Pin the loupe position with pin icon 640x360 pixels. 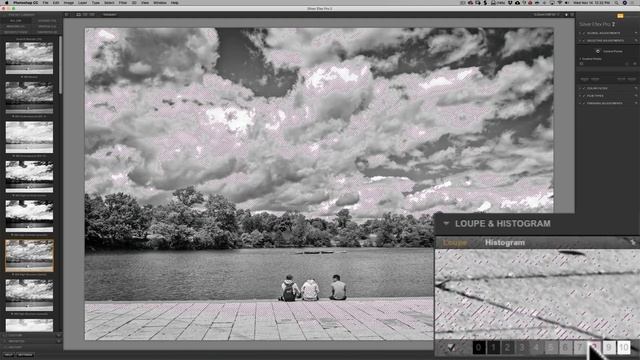pos(632,242)
